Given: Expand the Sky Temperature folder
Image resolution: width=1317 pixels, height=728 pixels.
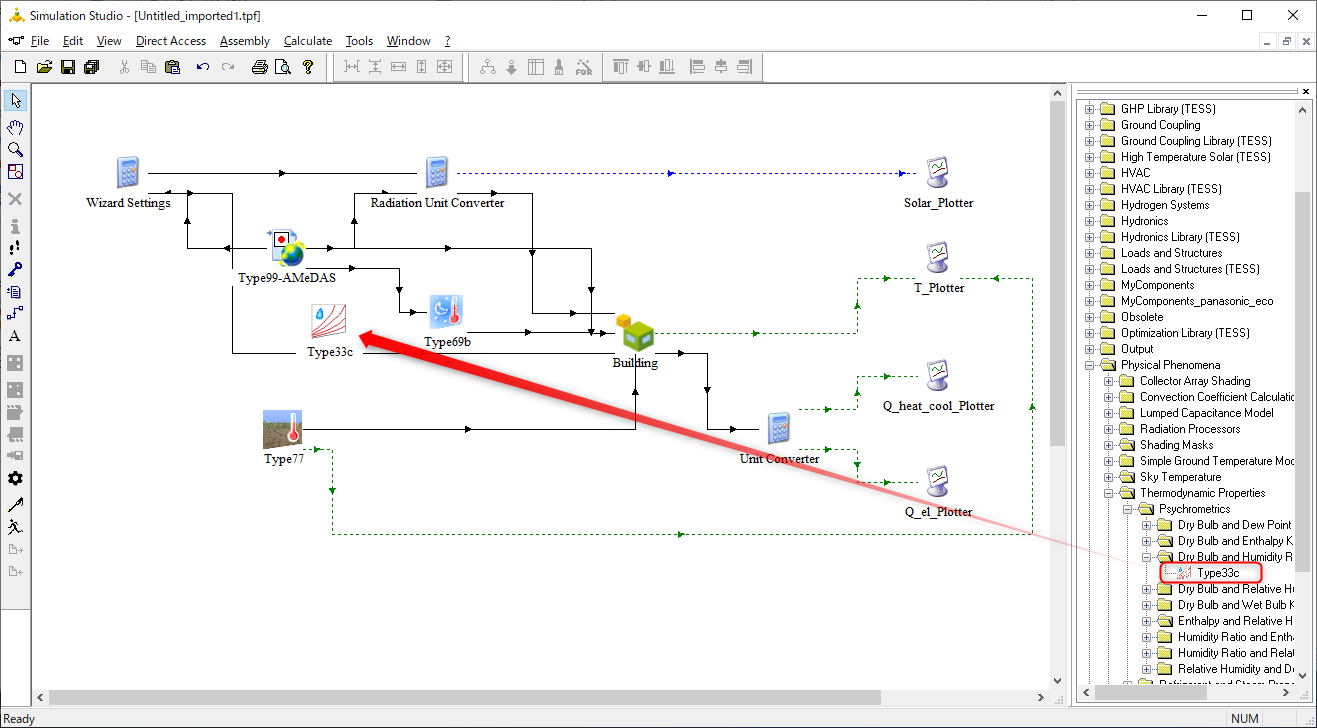Looking at the screenshot, I should point(1109,477).
